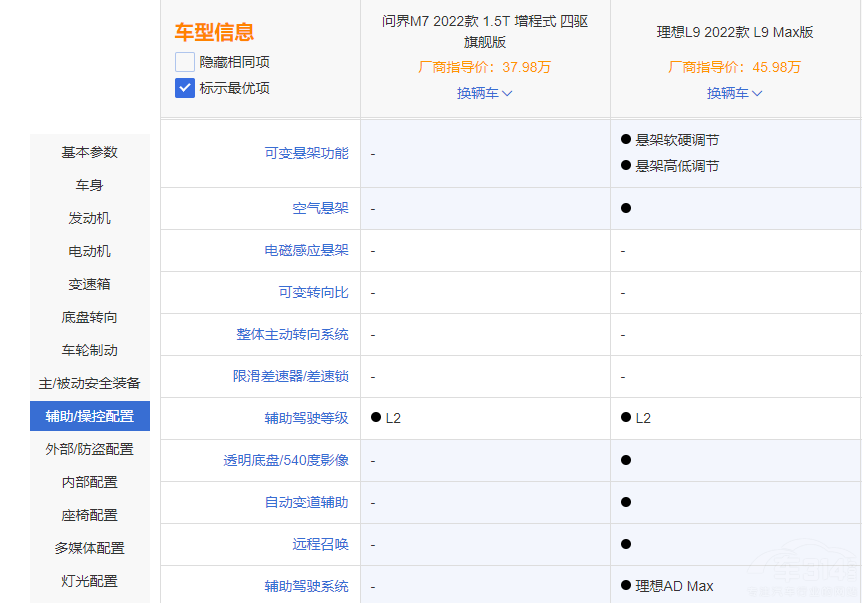Open the 灯光配置 category
The image size is (862, 603).
[x=89, y=581]
